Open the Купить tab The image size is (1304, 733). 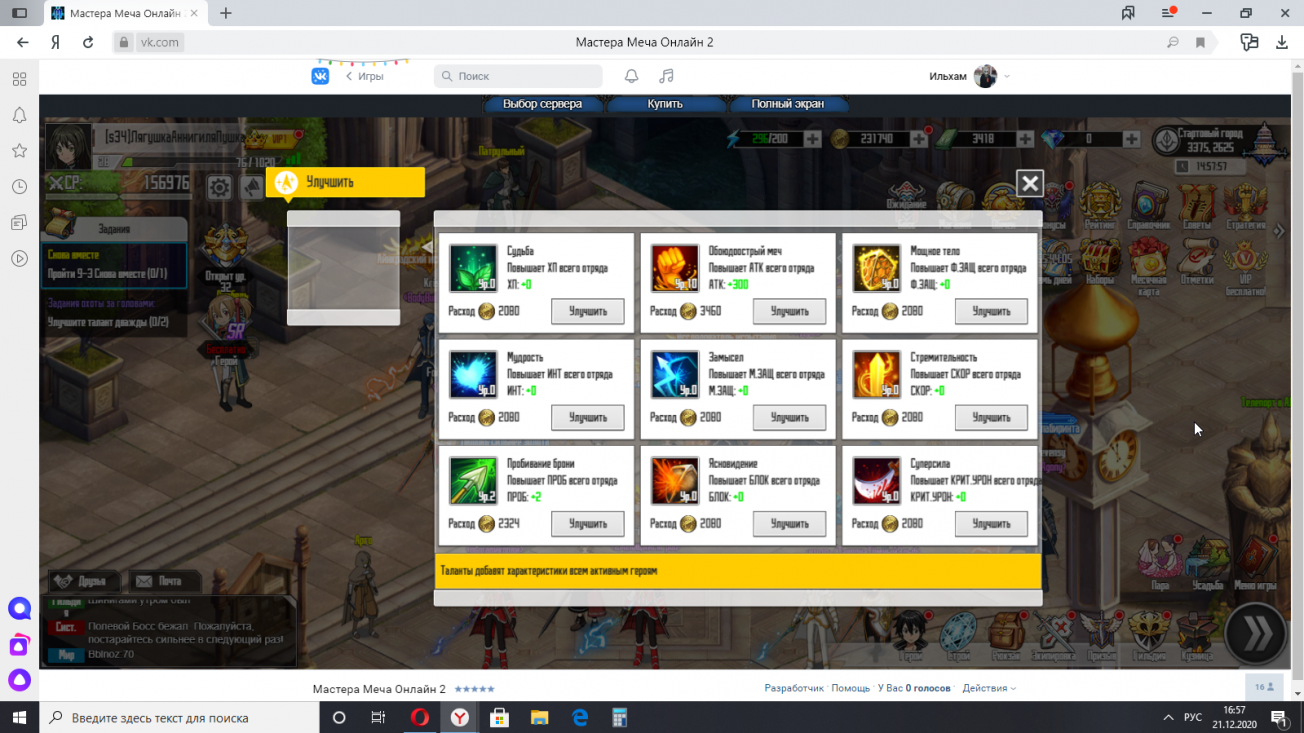665,104
